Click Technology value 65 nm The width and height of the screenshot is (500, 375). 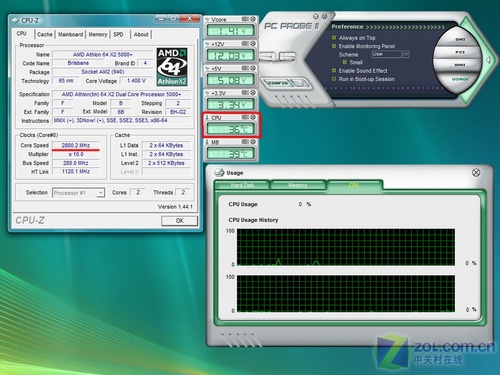[x=66, y=81]
